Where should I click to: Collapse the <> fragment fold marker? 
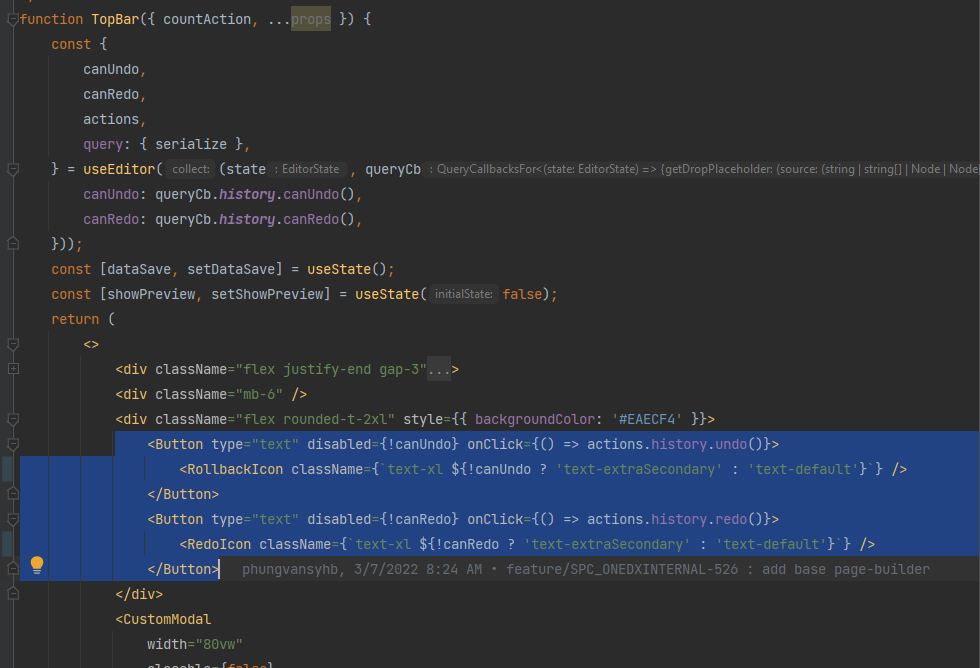pyautogui.click(x=12, y=344)
